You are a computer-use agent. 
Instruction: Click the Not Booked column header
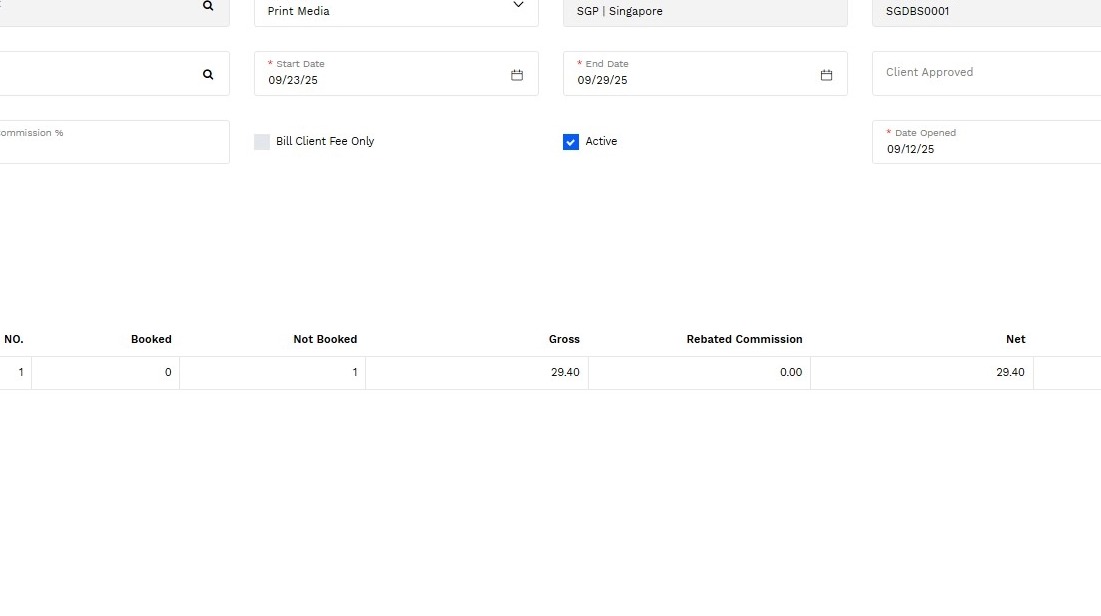pos(325,340)
